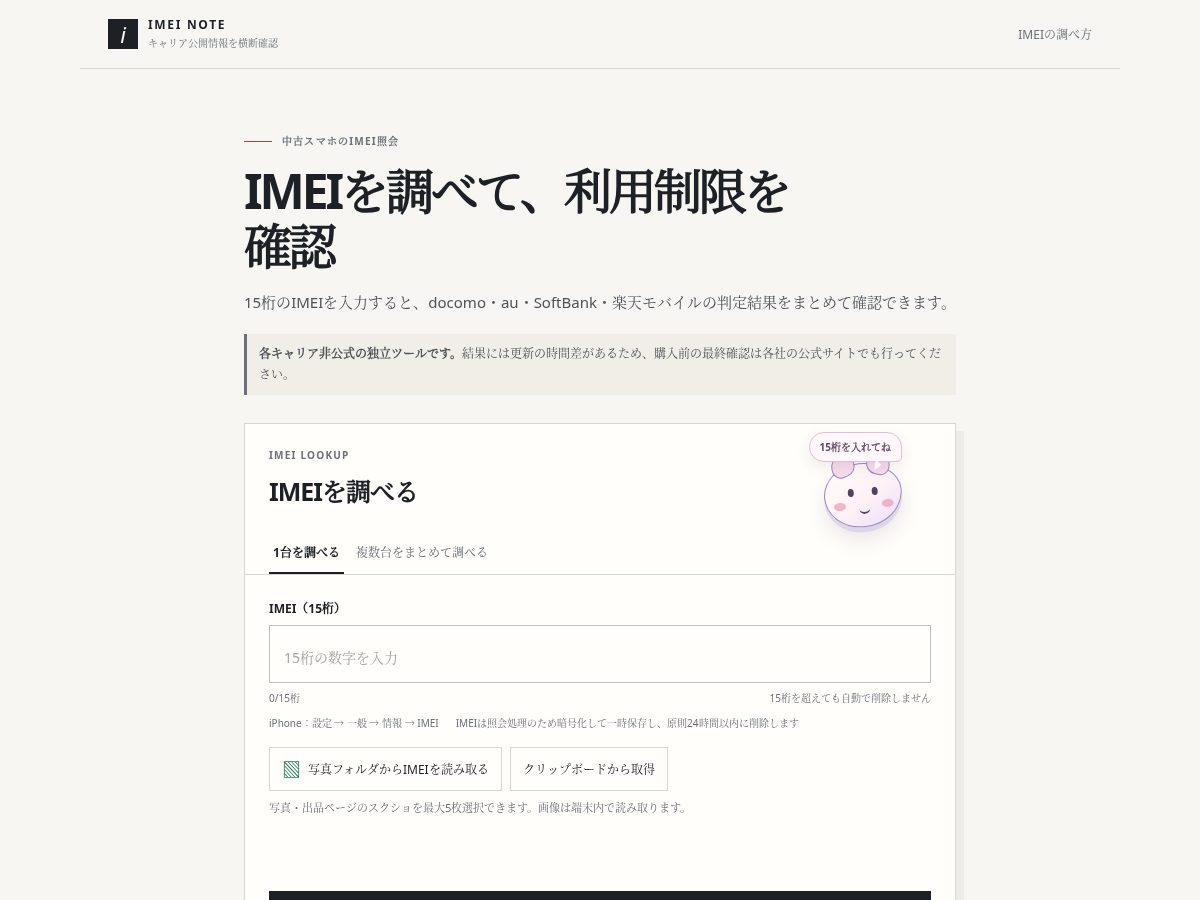This screenshot has height=900, width=1200.
Task: Click the iPhone：設定→一般→情報→IMEI hint
Action: pos(354,723)
